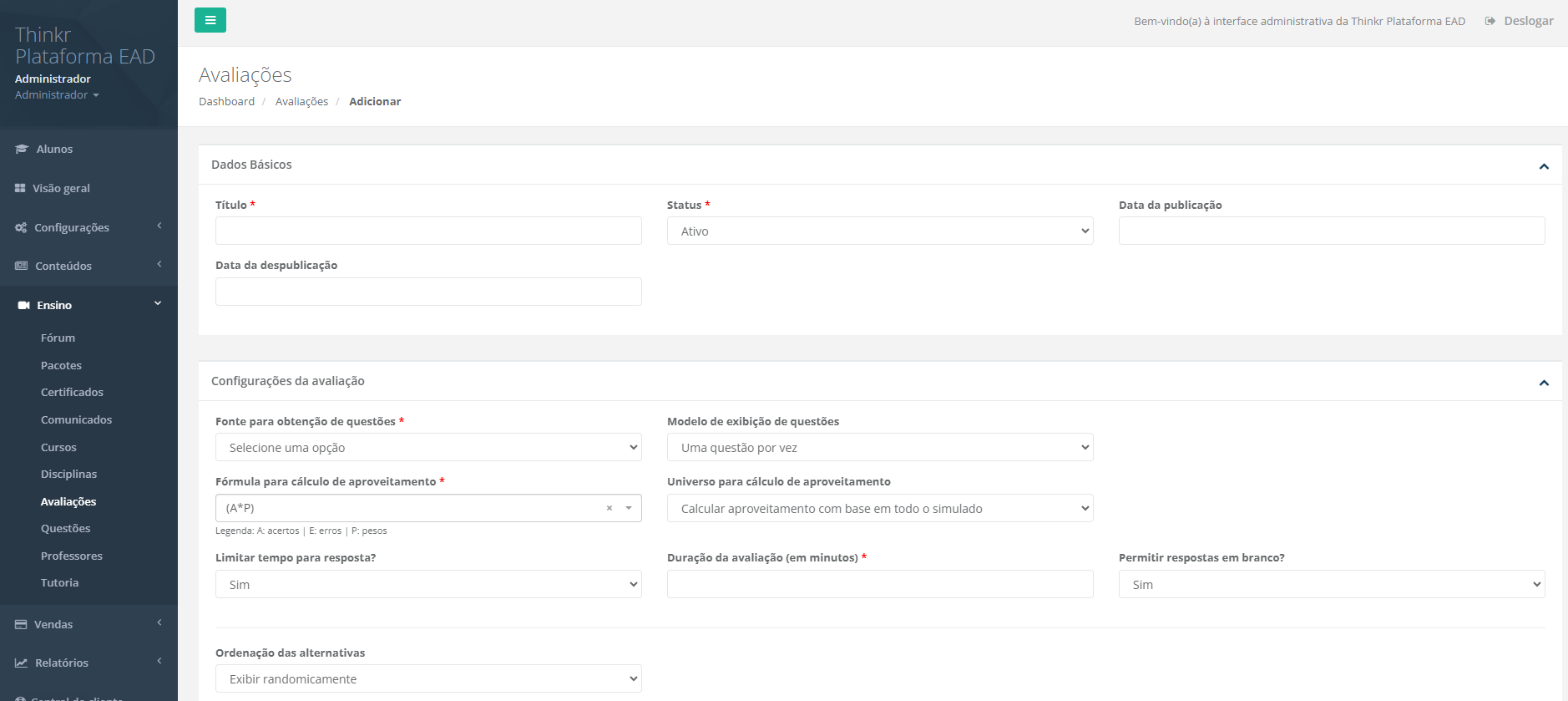Open the Fórmula para cálculo dropdown arrow
Image resolution: width=1568 pixels, height=701 pixels.
[x=629, y=508]
